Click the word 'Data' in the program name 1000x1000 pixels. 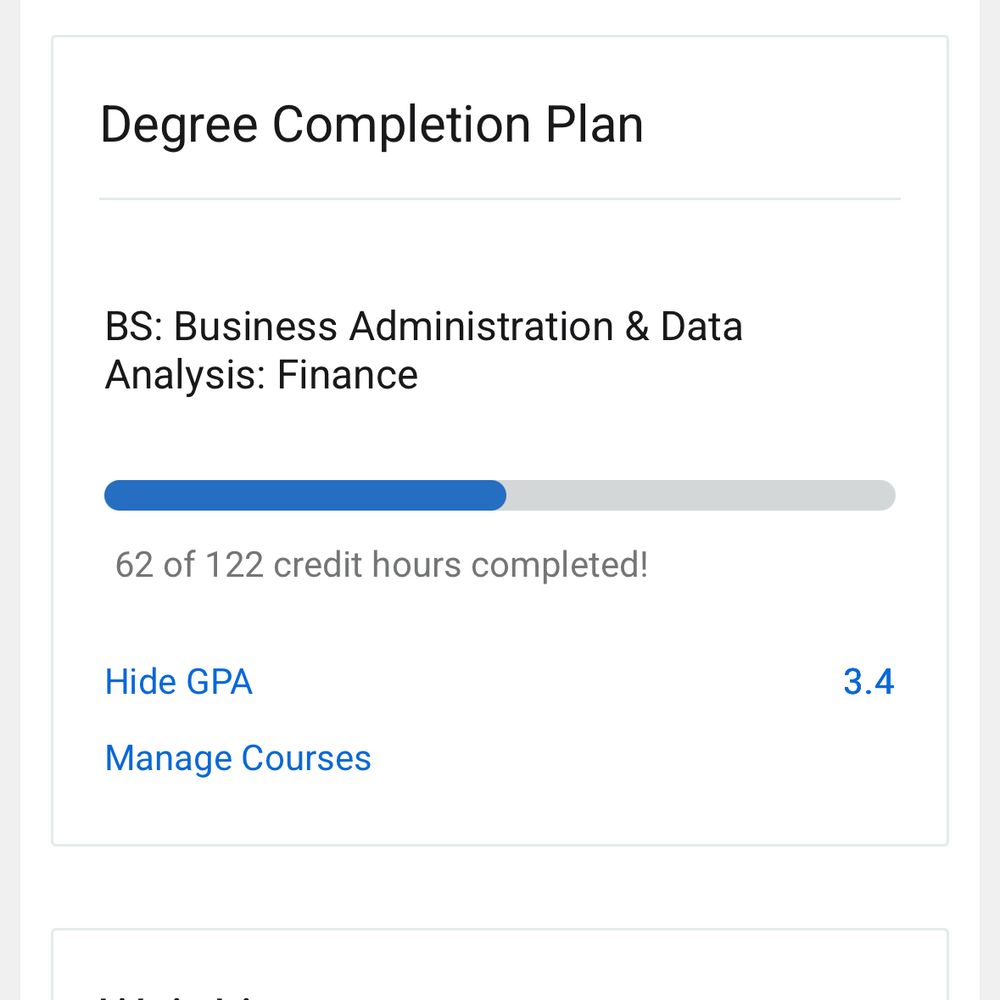701,327
